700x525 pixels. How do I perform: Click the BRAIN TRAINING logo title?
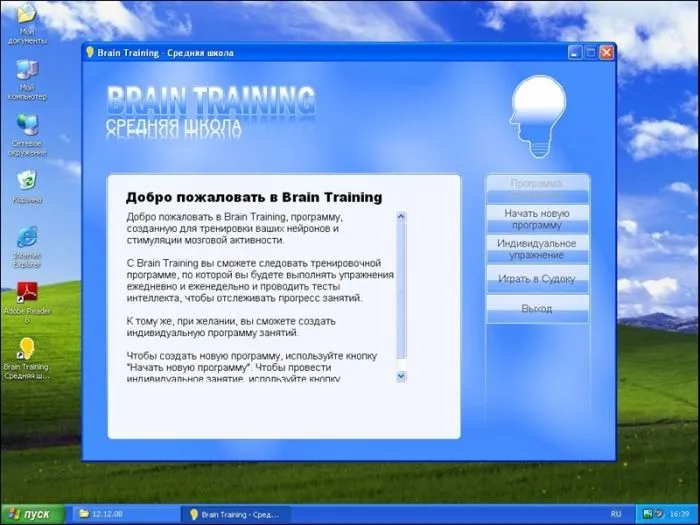(x=211, y=100)
